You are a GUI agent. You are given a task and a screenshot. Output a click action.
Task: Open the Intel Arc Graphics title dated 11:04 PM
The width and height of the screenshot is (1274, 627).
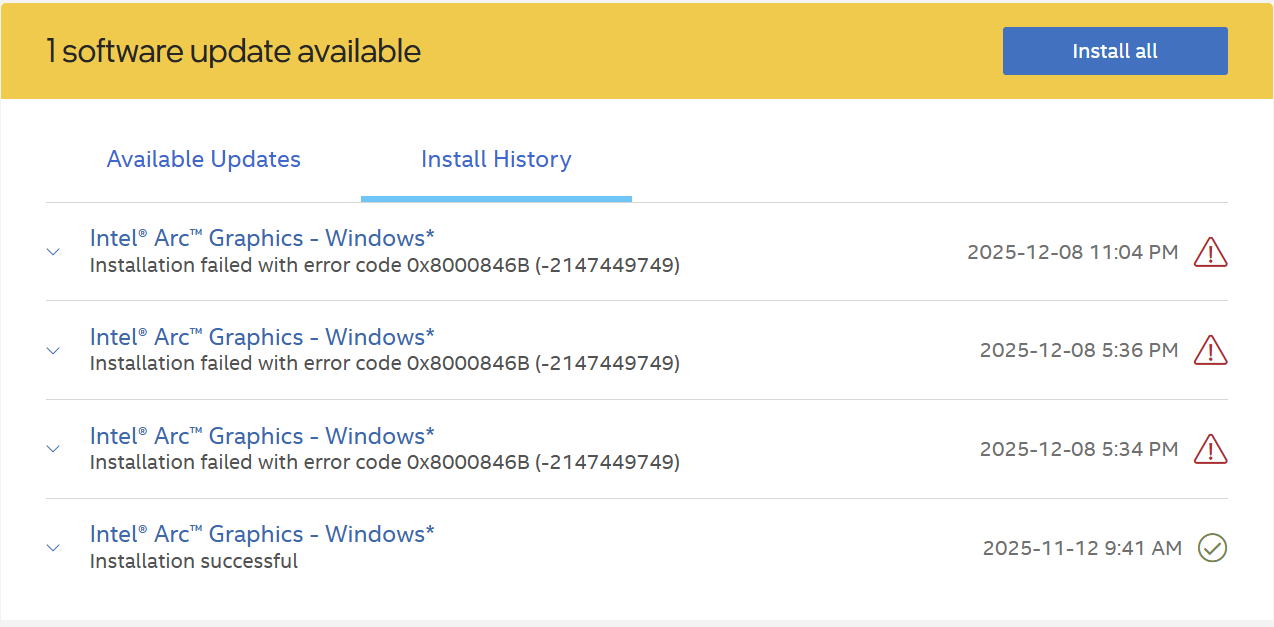pyautogui.click(x=262, y=238)
